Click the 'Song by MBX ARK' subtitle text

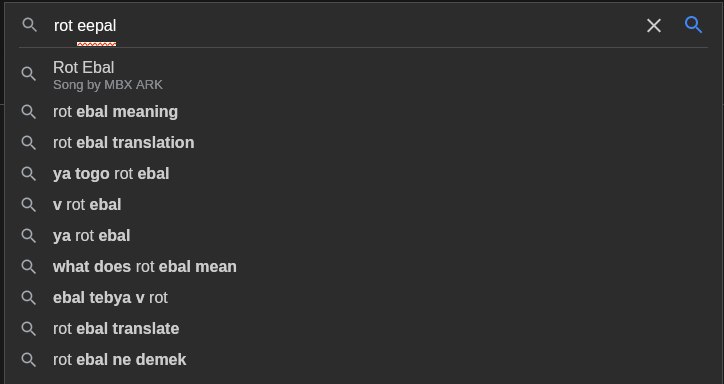[x=108, y=85]
